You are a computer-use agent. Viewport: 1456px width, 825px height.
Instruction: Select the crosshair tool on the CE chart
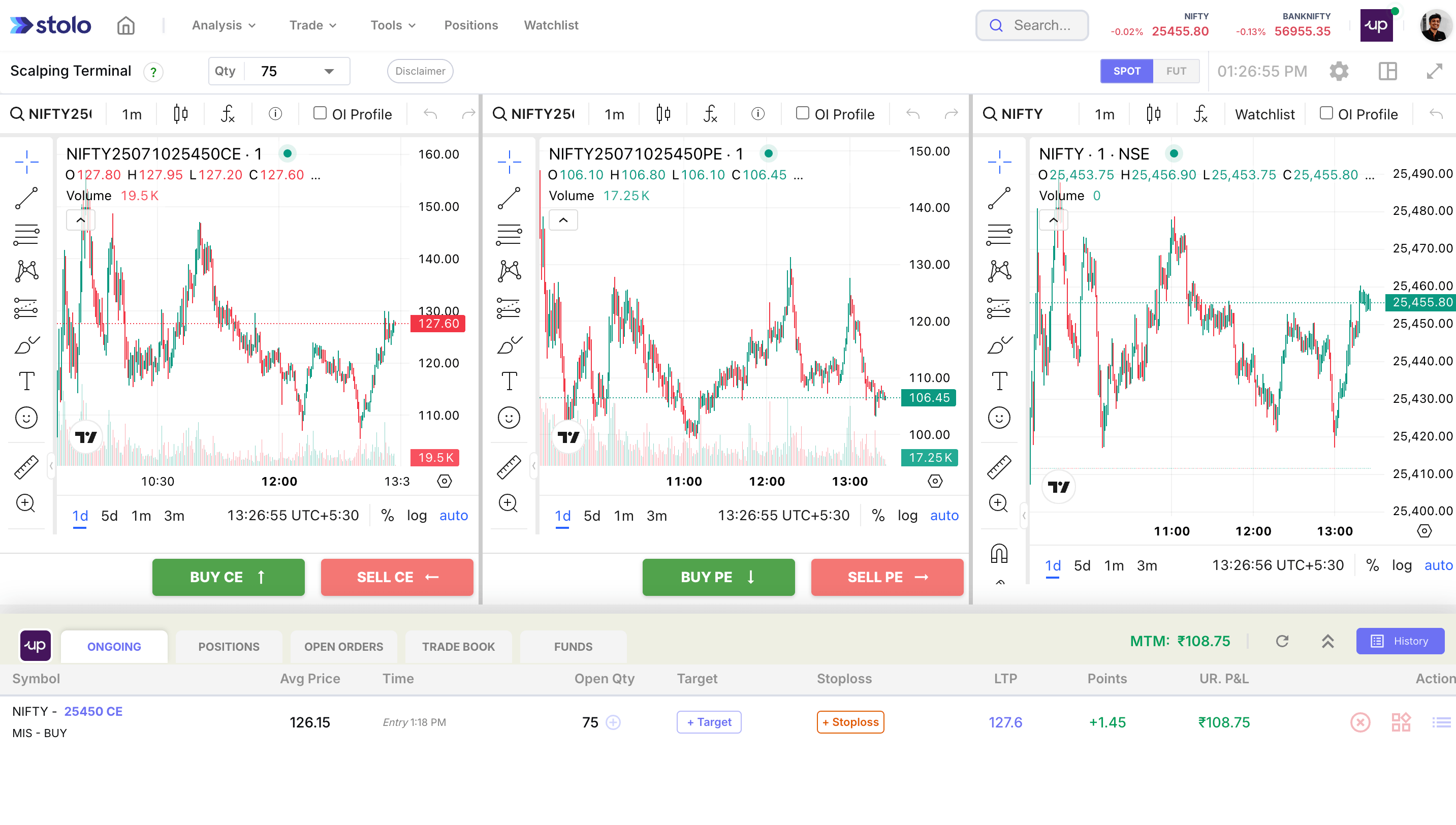pyautogui.click(x=26, y=162)
